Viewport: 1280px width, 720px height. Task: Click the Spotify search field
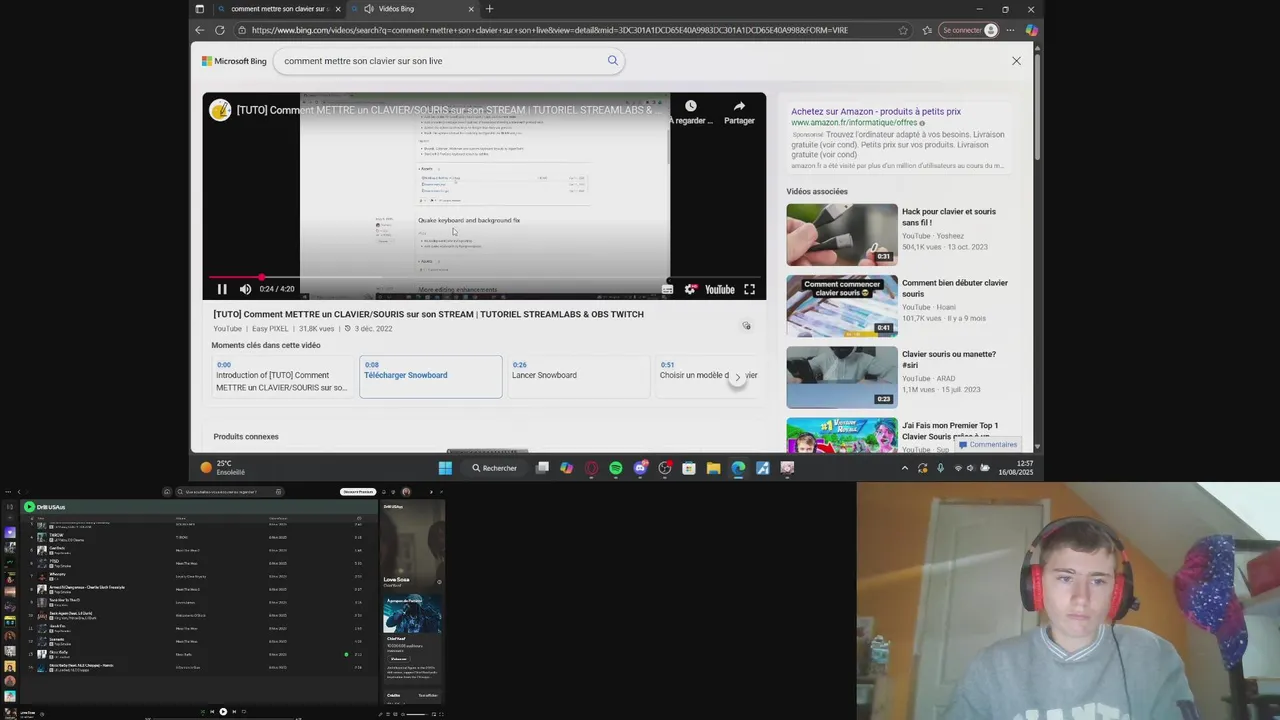230,492
